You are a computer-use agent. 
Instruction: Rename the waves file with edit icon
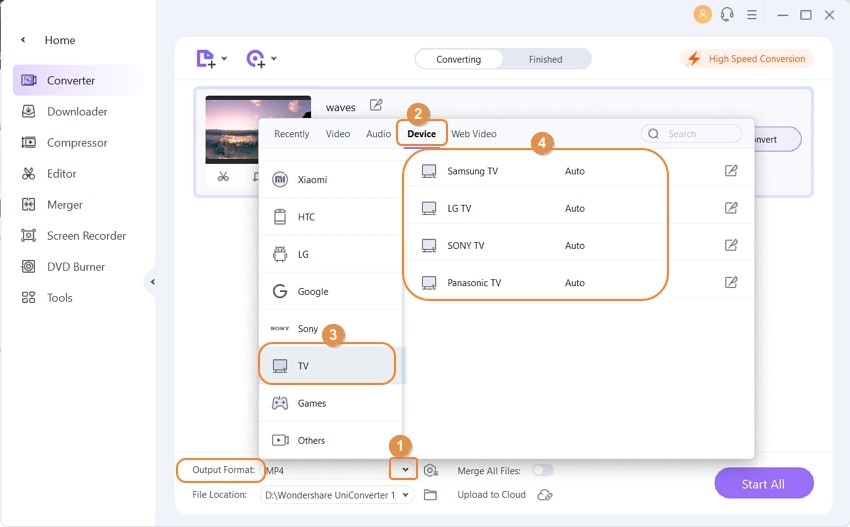click(376, 105)
